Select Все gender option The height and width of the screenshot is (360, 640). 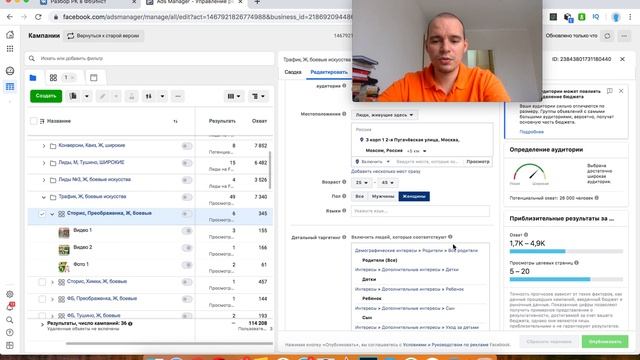coord(359,197)
